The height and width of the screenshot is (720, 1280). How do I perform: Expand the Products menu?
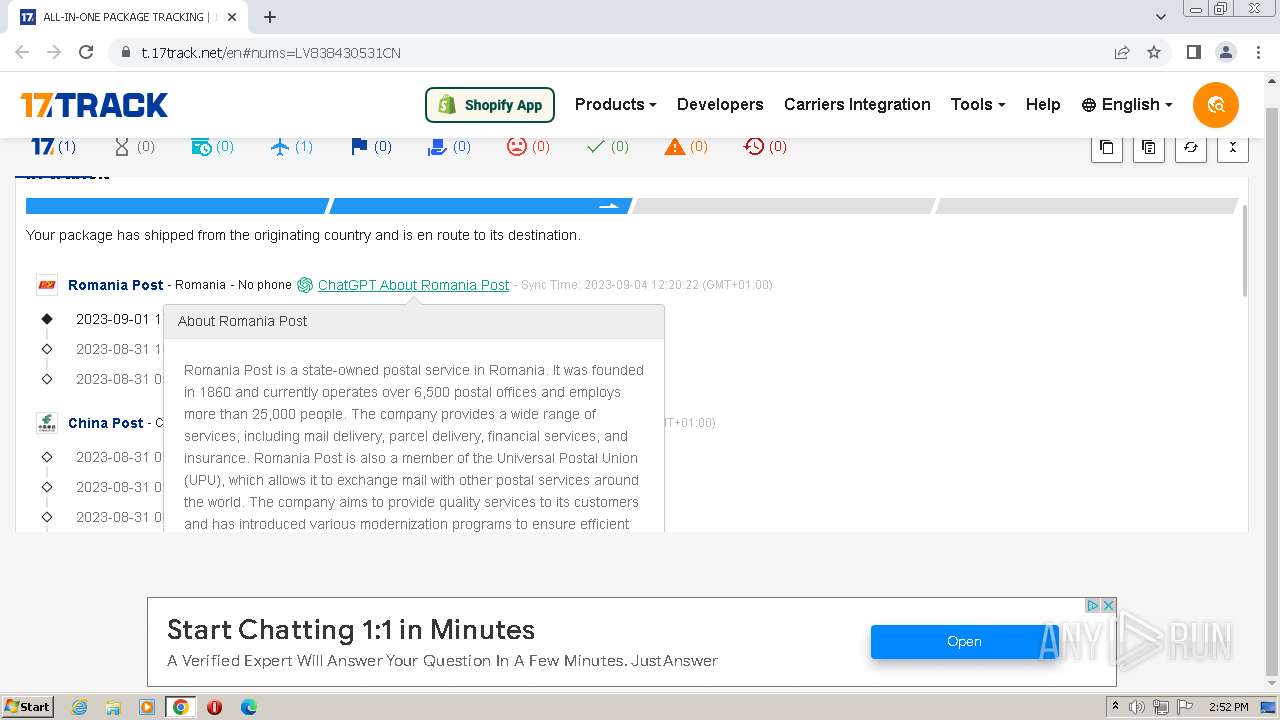[x=615, y=104]
